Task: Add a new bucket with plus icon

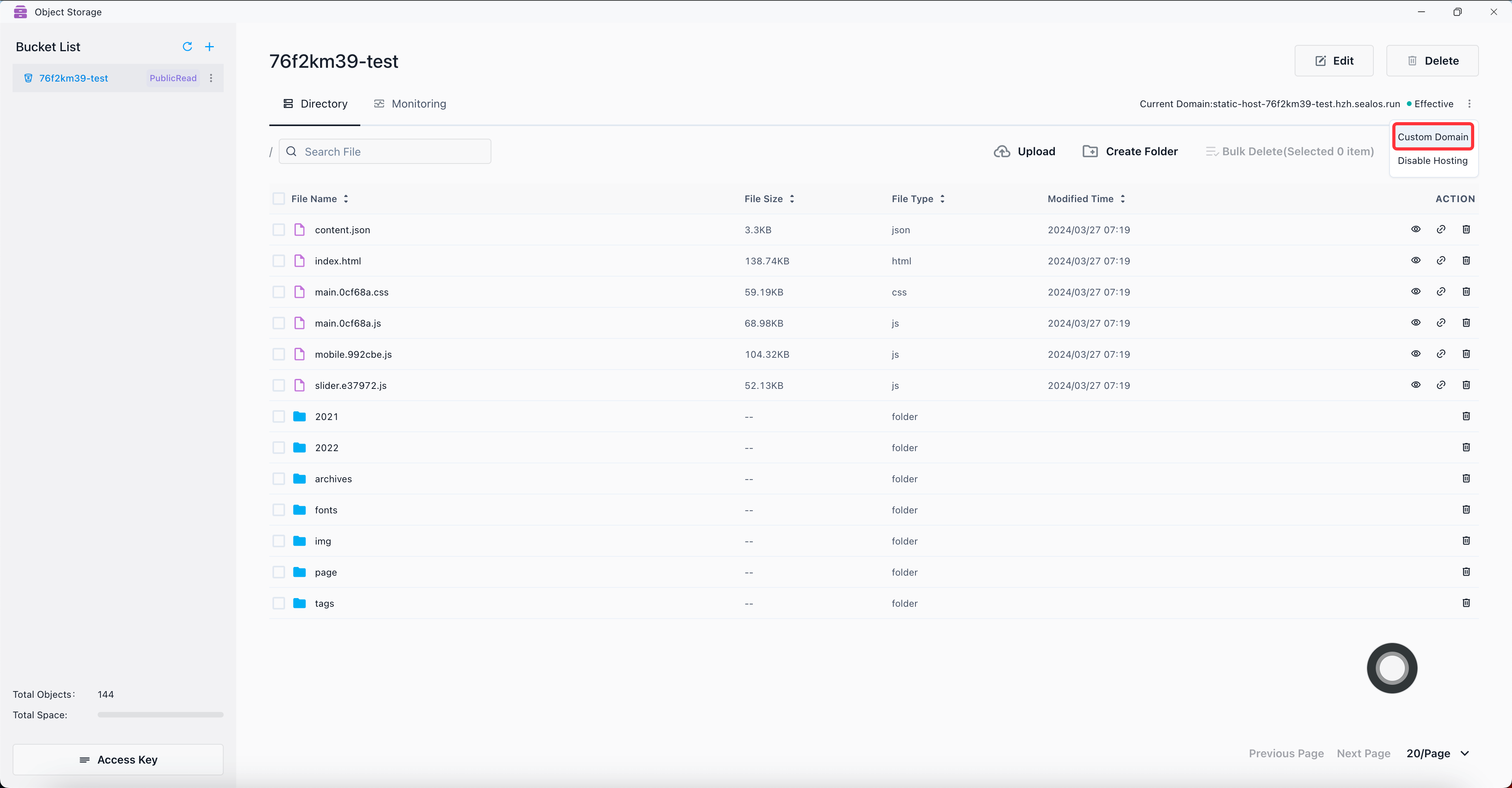Action: click(x=209, y=46)
